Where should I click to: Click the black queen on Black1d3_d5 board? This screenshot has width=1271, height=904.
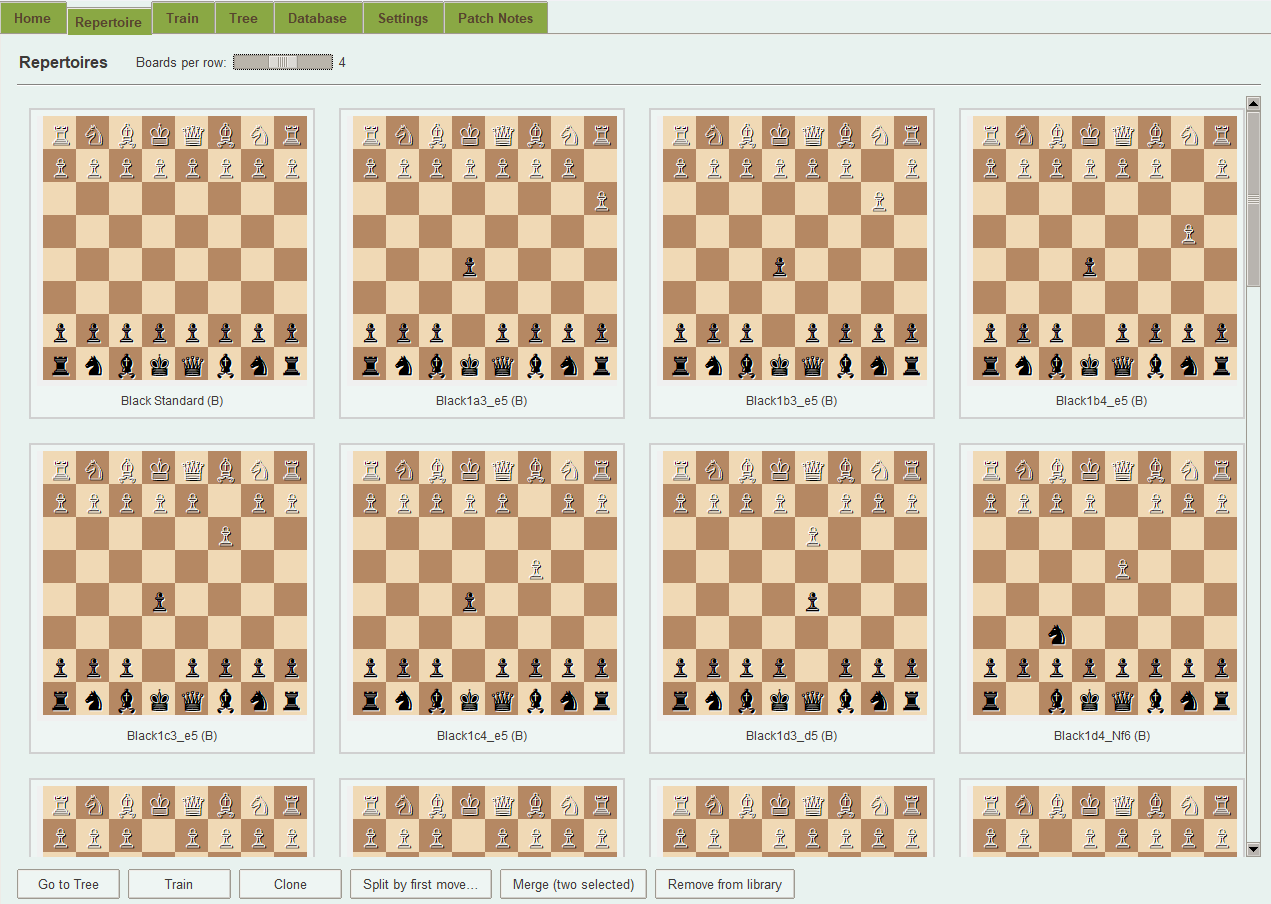click(x=812, y=699)
